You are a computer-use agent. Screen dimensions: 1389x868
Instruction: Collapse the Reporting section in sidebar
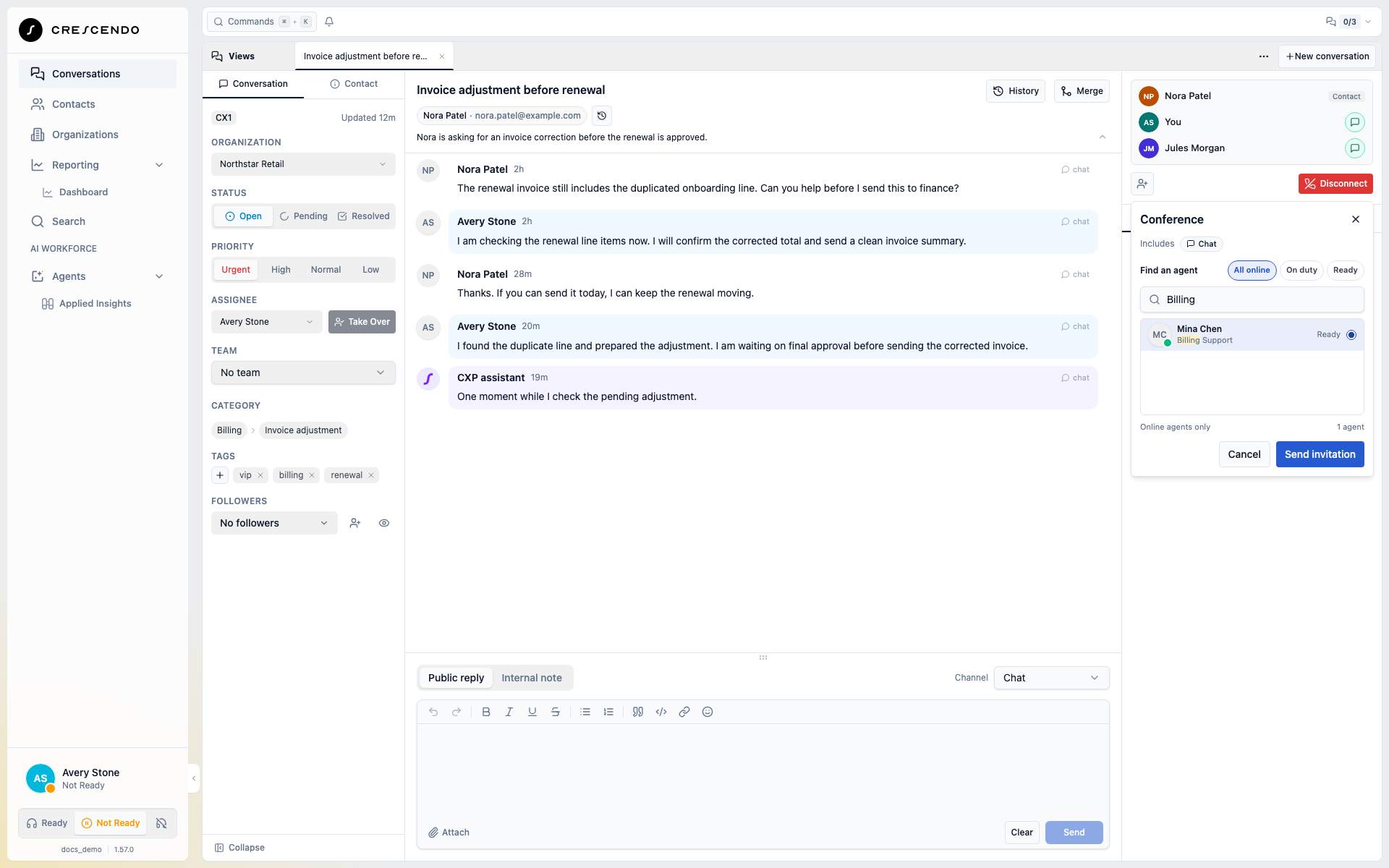159,165
